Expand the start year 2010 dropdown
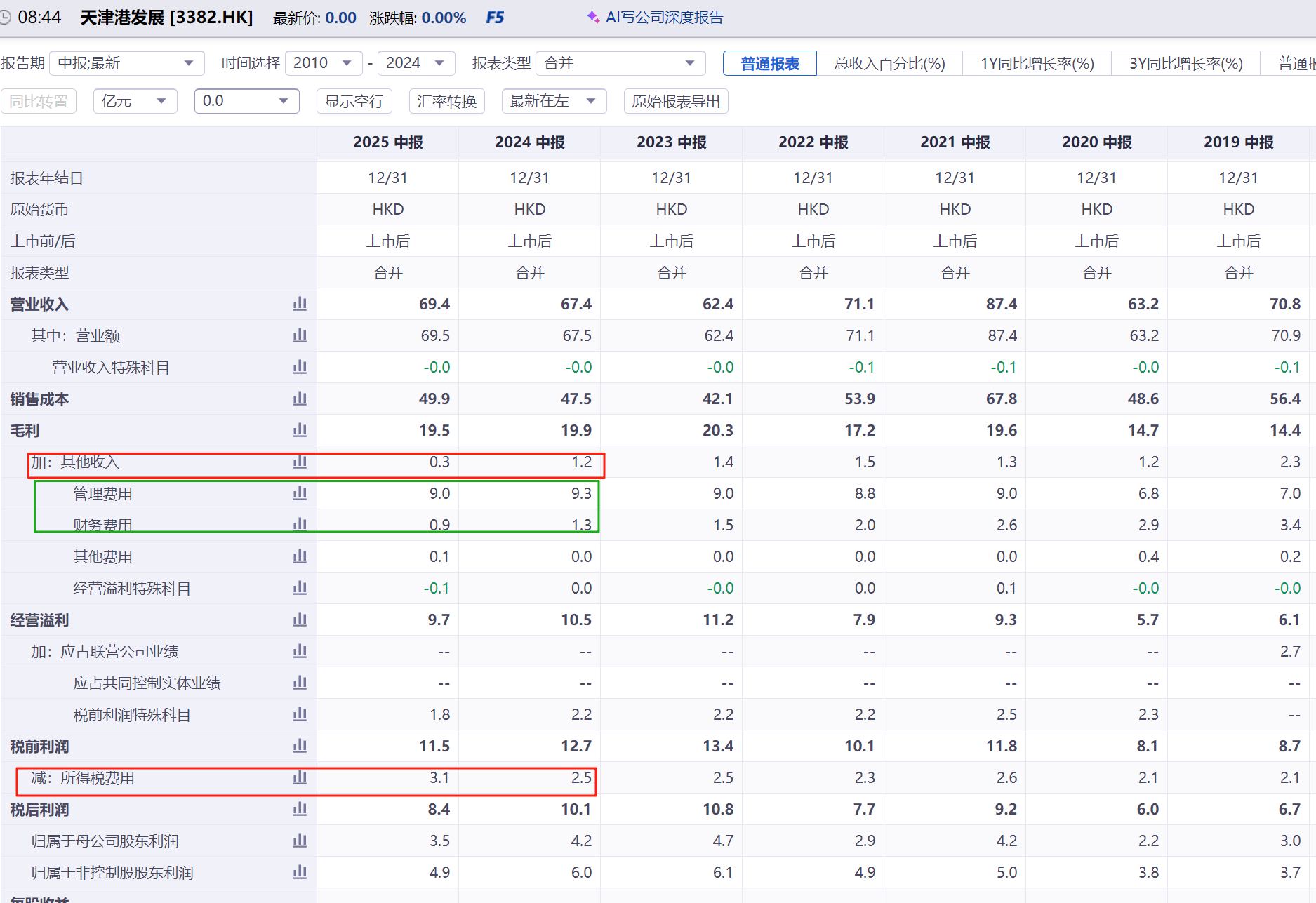1316x903 pixels. tap(323, 63)
